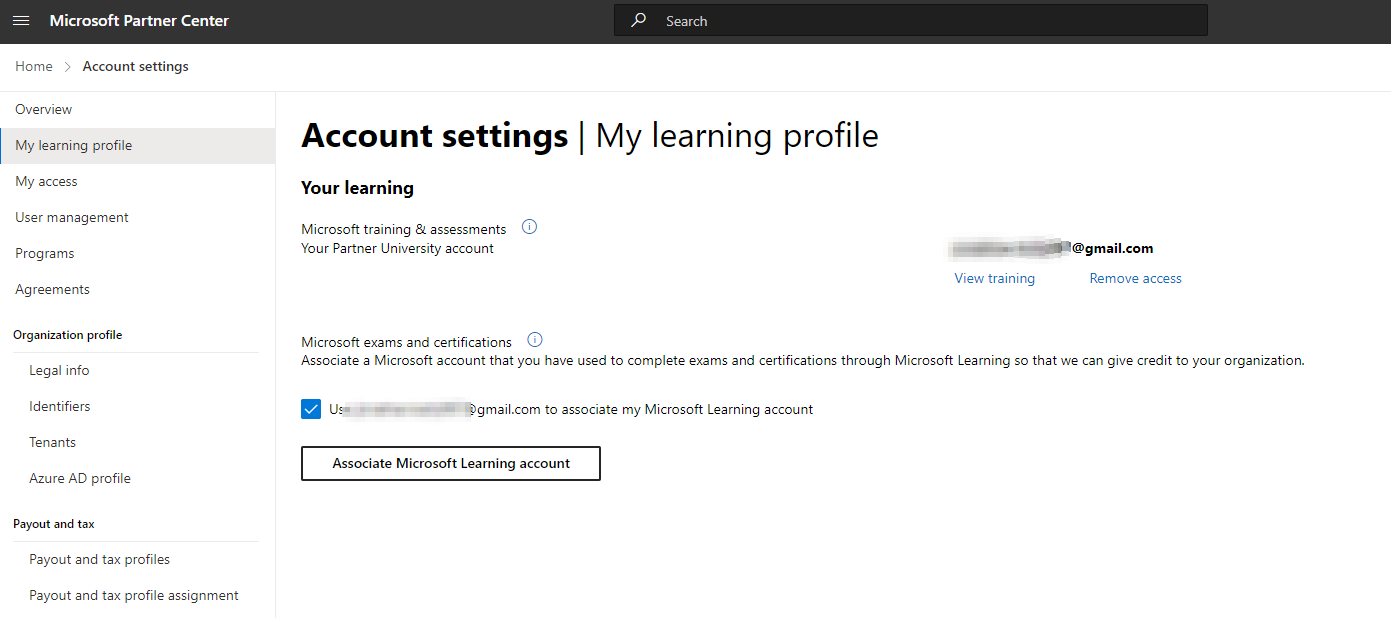This screenshot has width=1391, height=618.
Task: Open the Programs section
Action: (44, 253)
